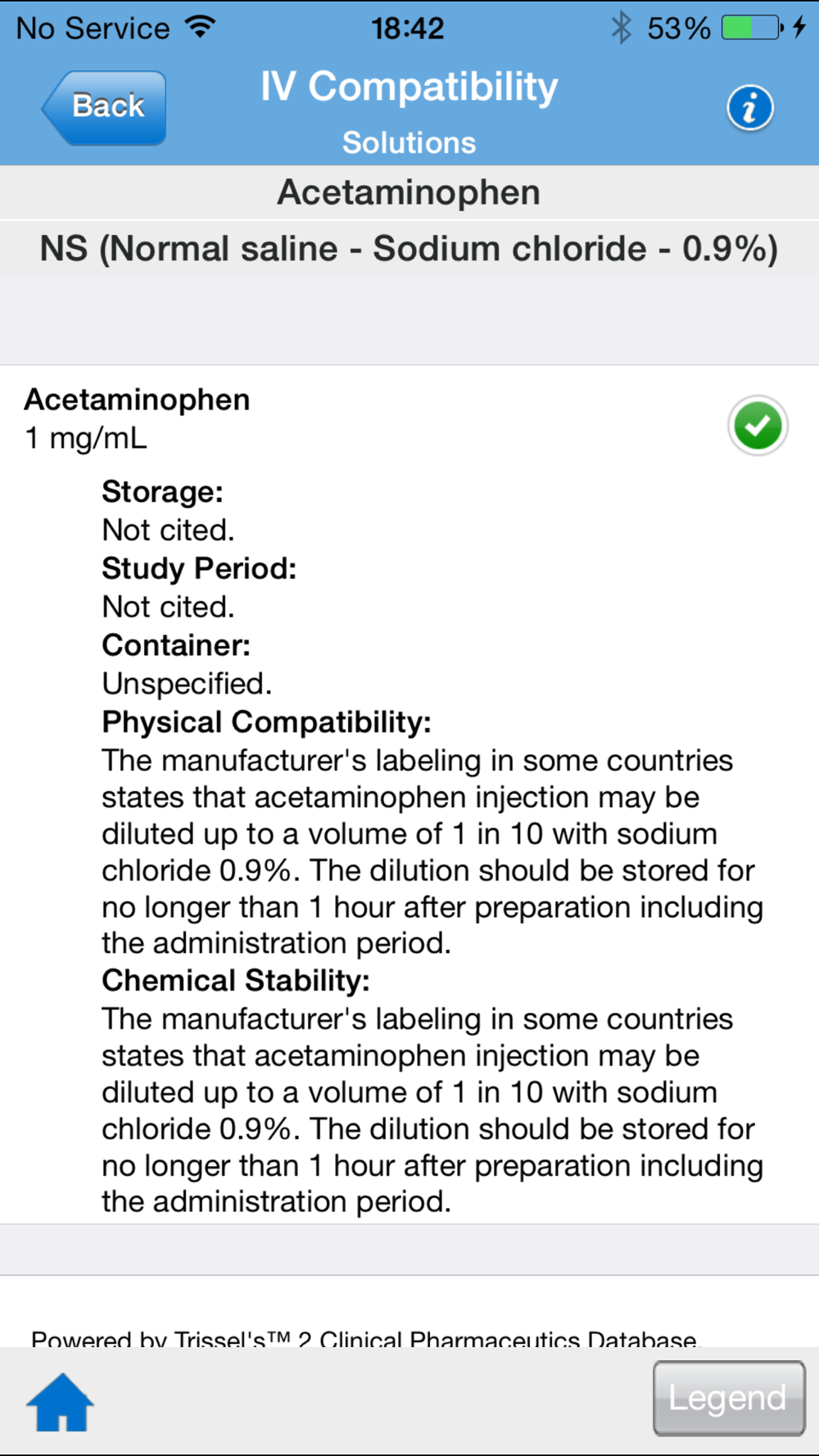Viewport: 819px width, 1456px height.
Task: Tap the Acetaminophen header bar
Action: (x=409, y=192)
